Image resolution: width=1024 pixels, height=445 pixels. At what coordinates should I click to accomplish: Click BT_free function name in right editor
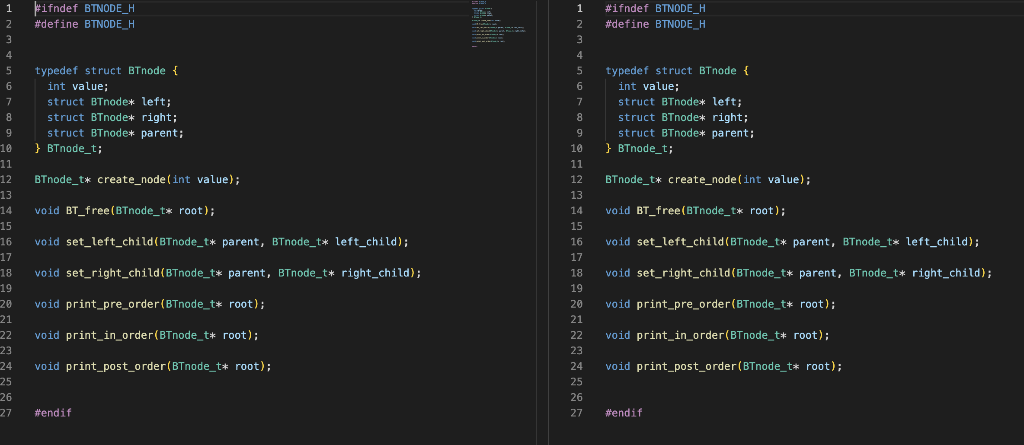(x=658, y=211)
